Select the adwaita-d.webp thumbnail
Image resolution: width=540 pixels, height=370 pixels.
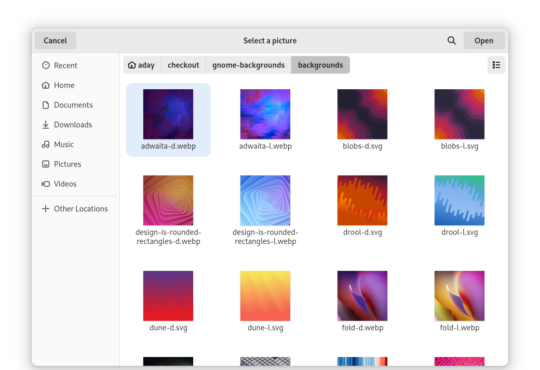pyautogui.click(x=168, y=114)
